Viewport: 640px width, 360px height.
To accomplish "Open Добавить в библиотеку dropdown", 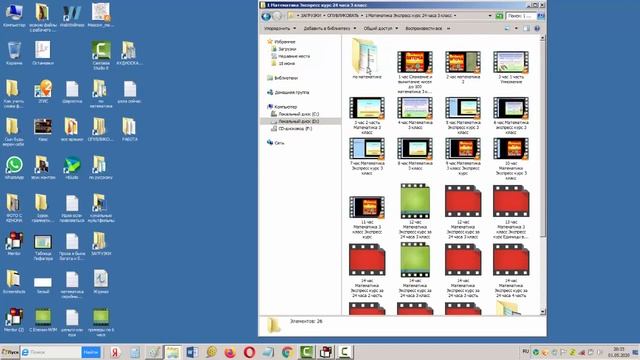I will pyautogui.click(x=330, y=29).
